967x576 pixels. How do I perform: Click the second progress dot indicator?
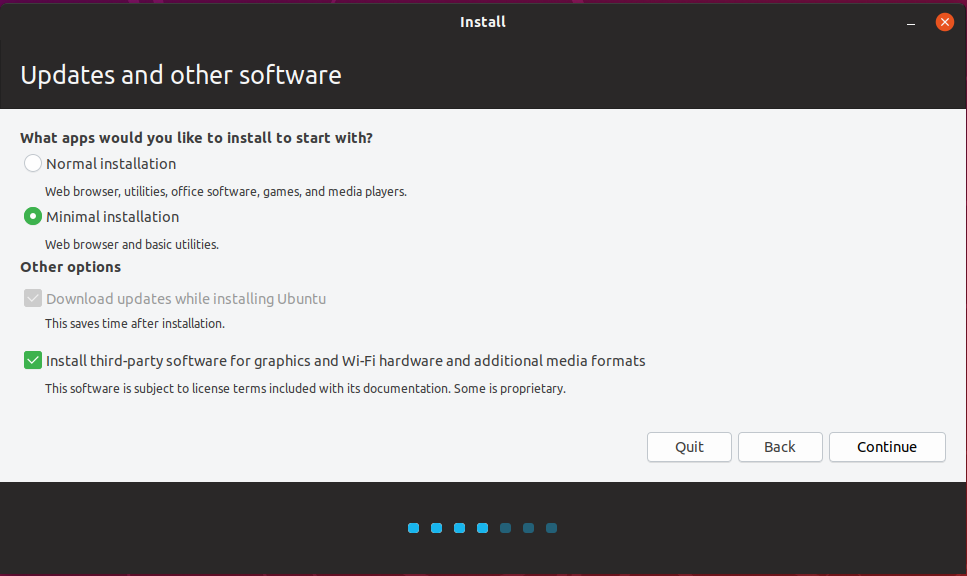tap(437, 528)
